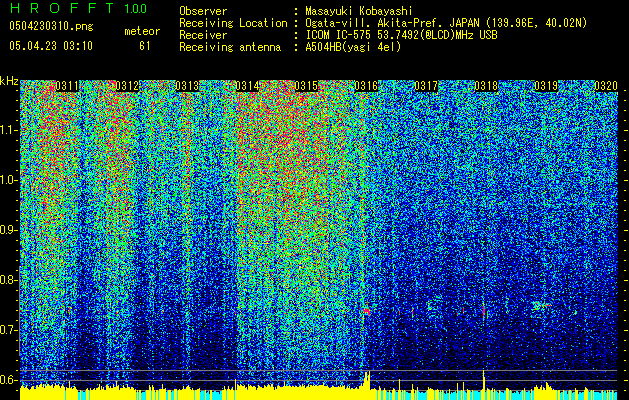Click the ICOM IC-575 53.7492 MHz USB text
Viewport: 629px width, 400px height.
click(401, 35)
